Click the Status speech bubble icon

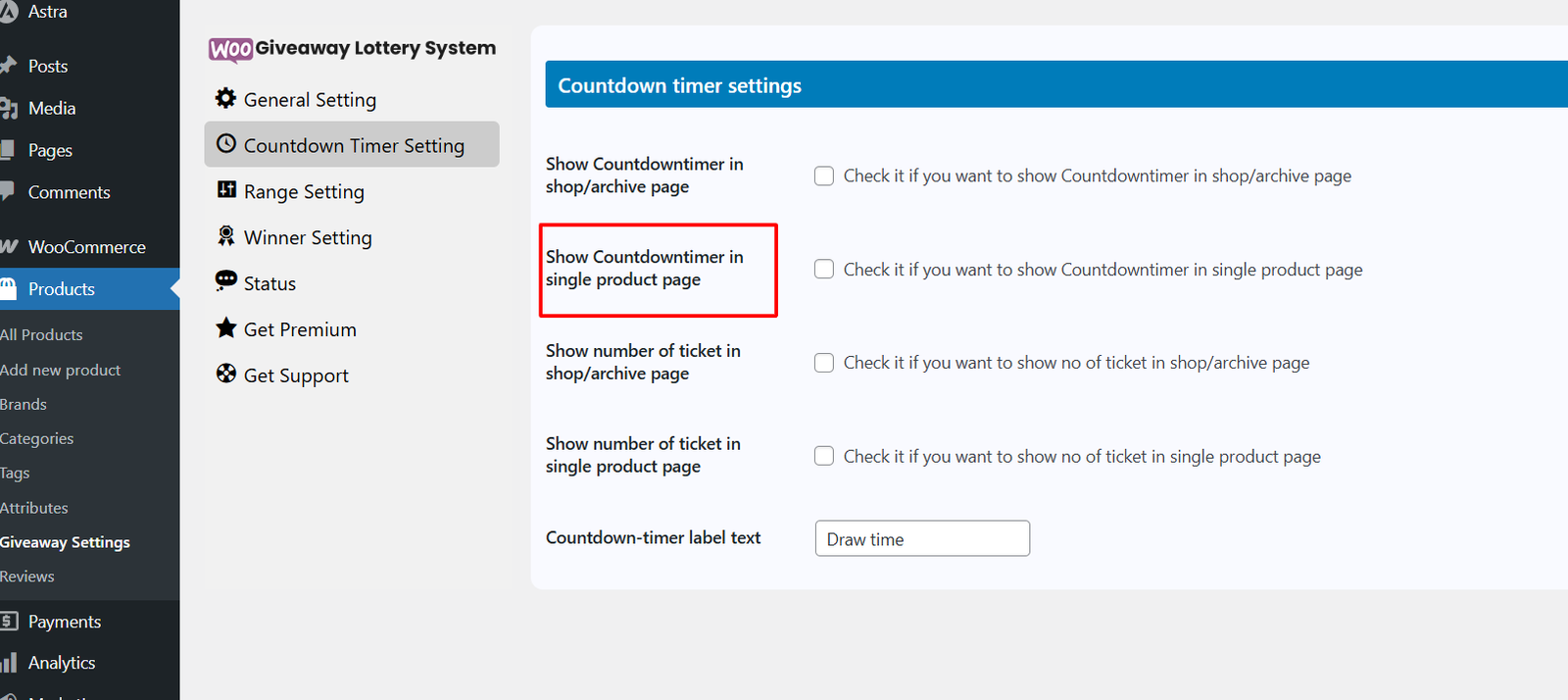(226, 281)
